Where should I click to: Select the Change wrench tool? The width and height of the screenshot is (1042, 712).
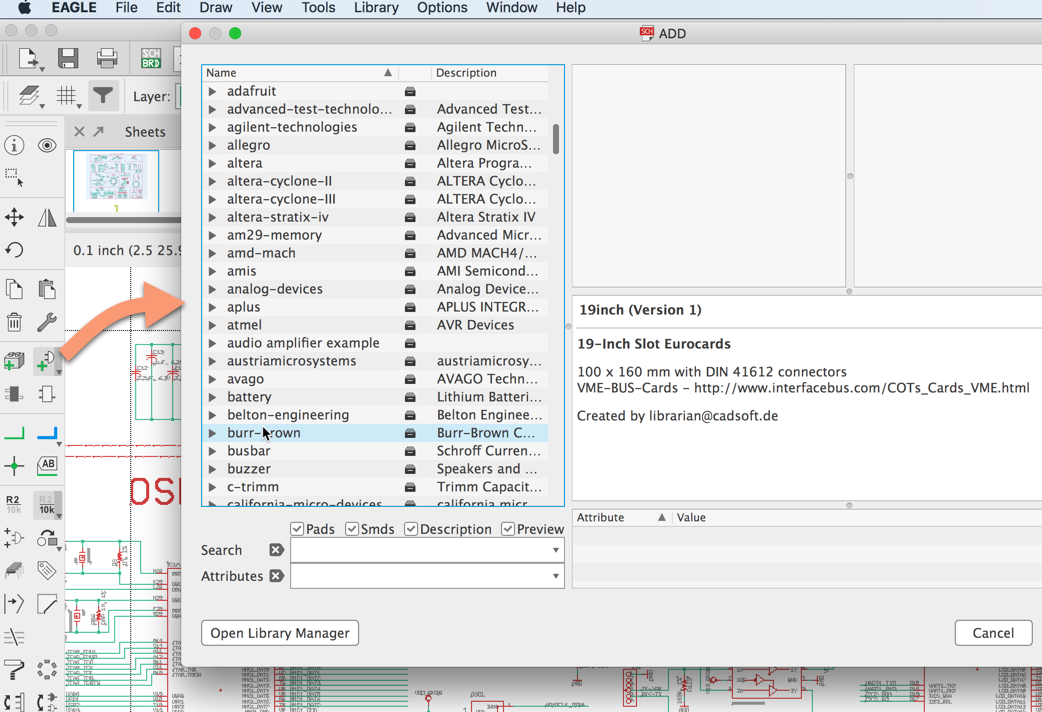click(x=46, y=322)
